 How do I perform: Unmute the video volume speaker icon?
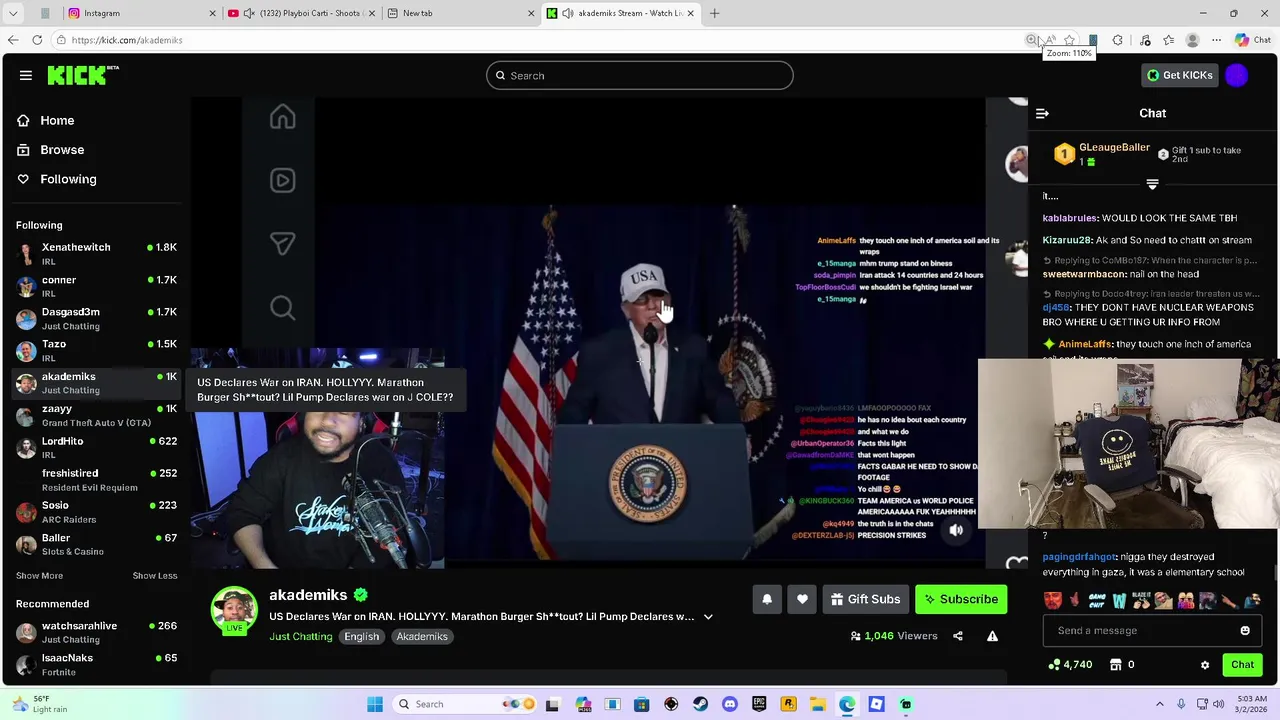956,531
